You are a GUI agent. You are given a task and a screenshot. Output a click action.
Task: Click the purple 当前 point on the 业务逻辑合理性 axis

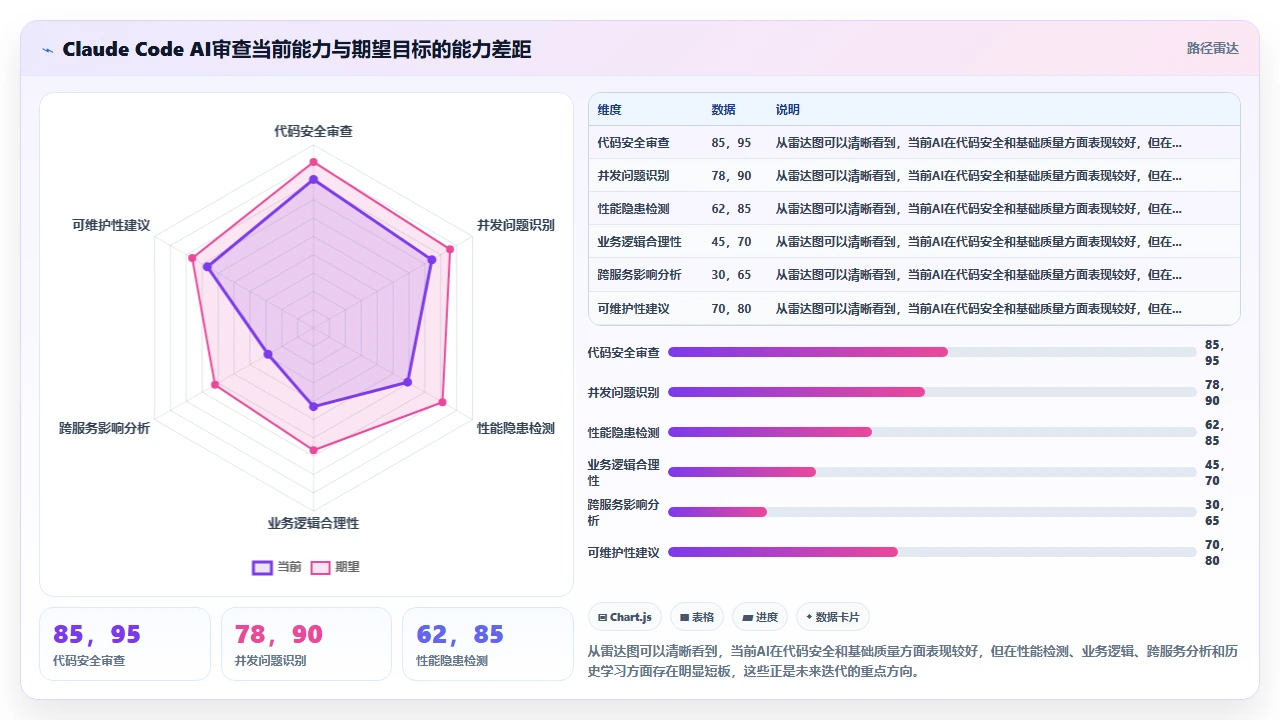click(313, 406)
